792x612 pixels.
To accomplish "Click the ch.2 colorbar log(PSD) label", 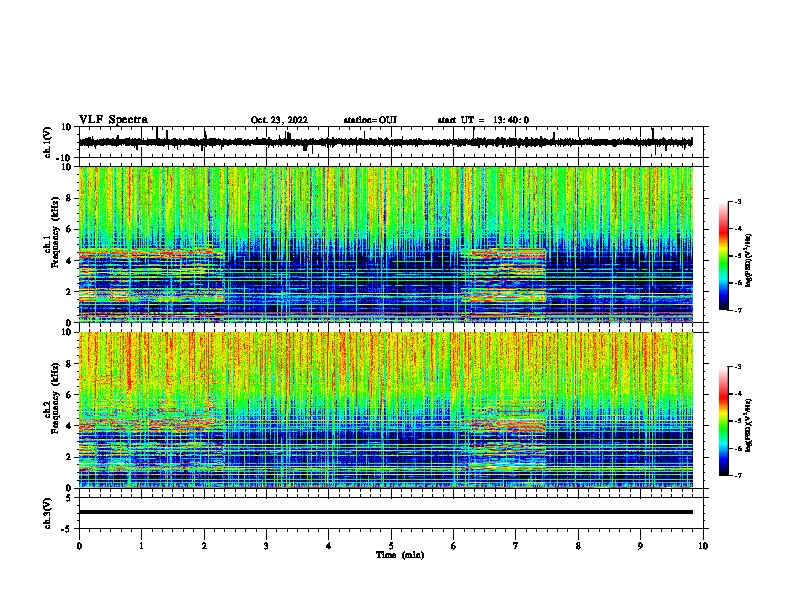I will [x=749, y=425].
